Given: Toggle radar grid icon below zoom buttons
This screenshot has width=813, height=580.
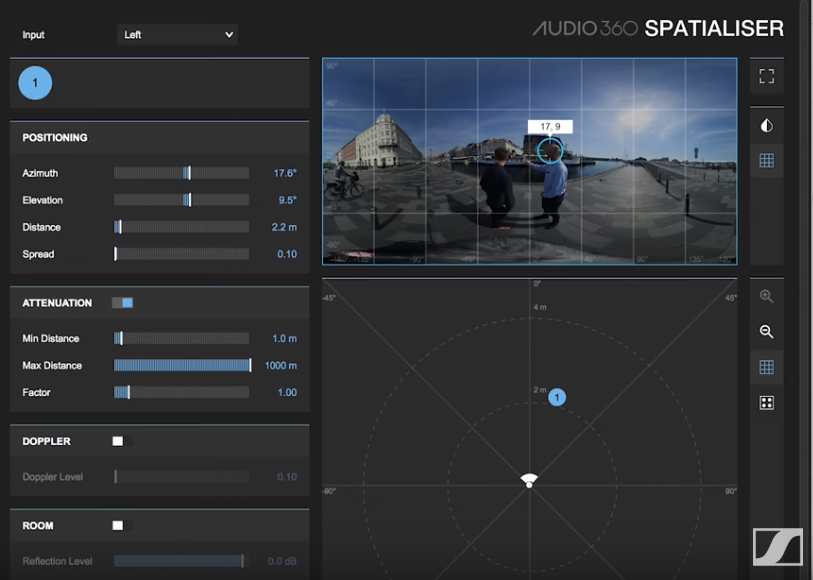Looking at the screenshot, I should [766, 367].
